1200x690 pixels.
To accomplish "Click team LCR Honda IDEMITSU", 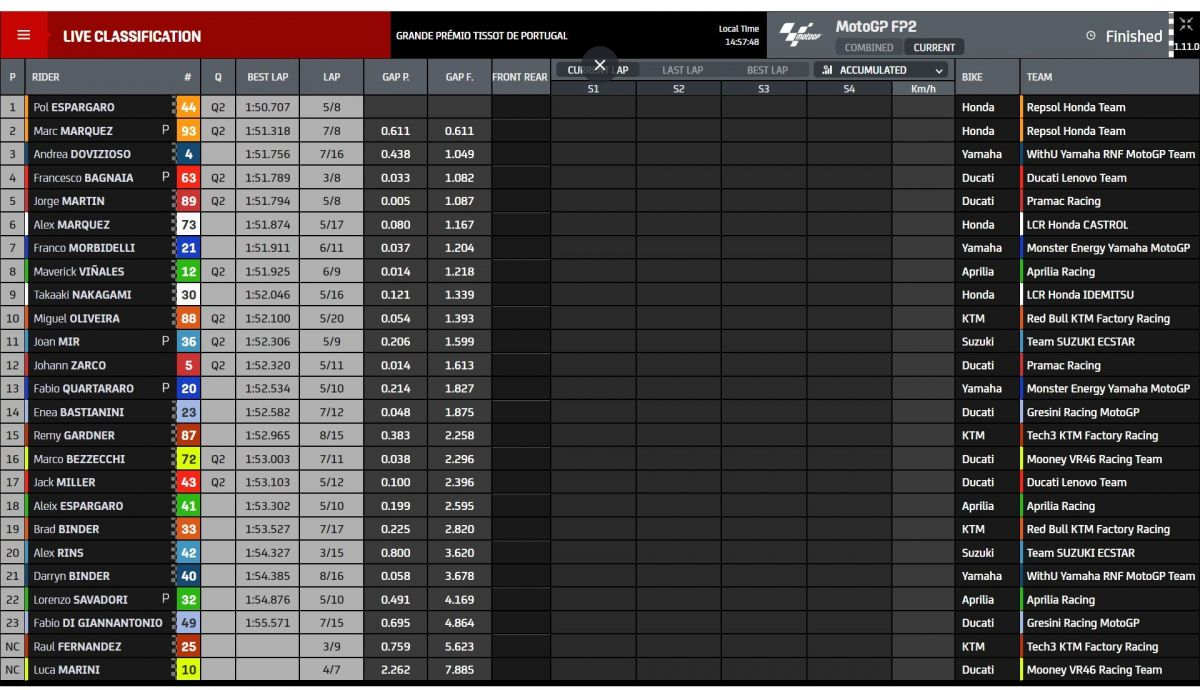I will click(x=1080, y=295).
